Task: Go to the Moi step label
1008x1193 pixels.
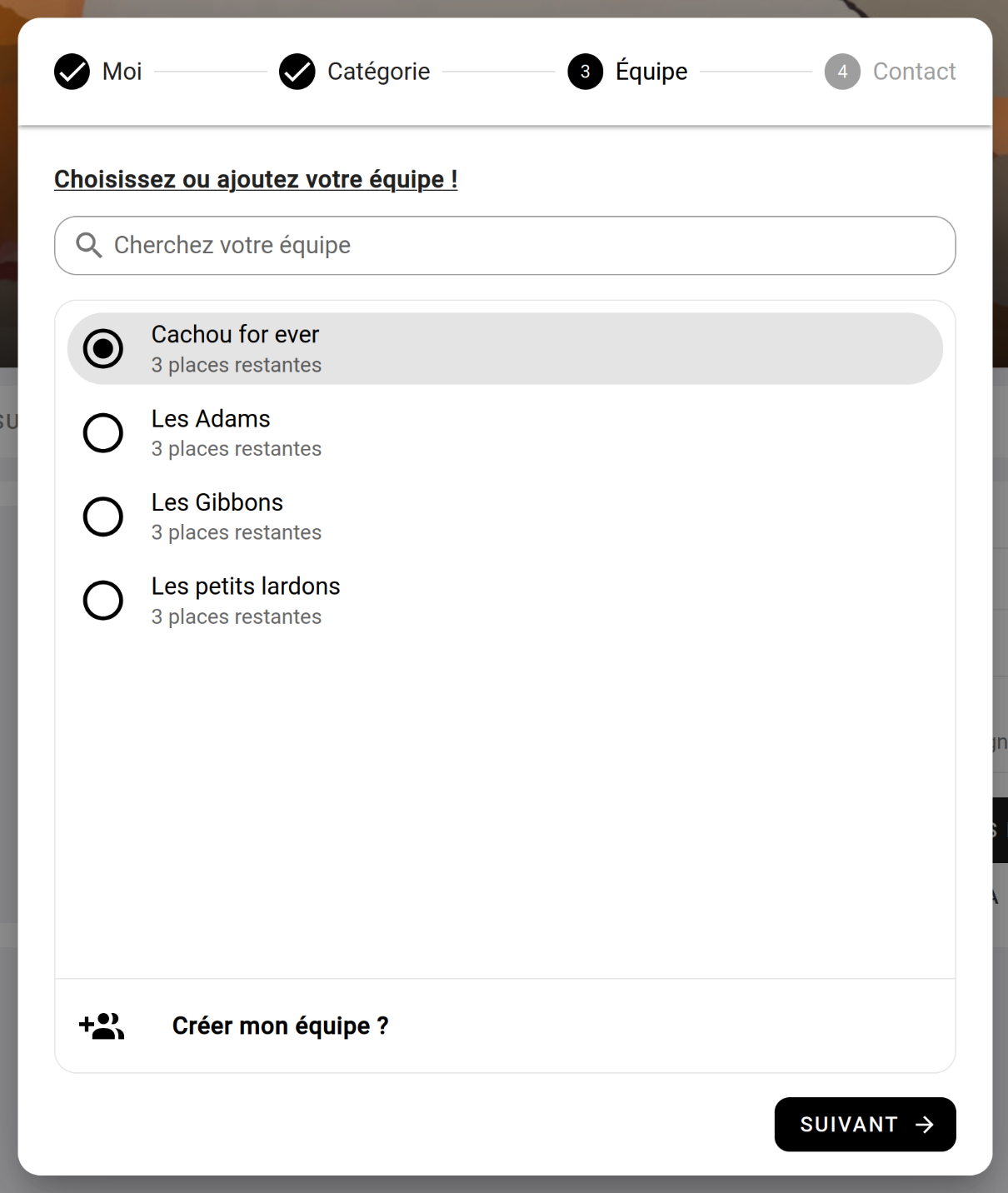Action: point(122,72)
